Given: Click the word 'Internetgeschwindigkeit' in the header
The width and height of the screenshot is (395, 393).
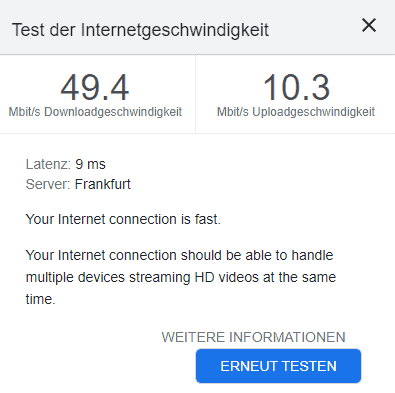Looking at the screenshot, I should [x=175, y=30].
